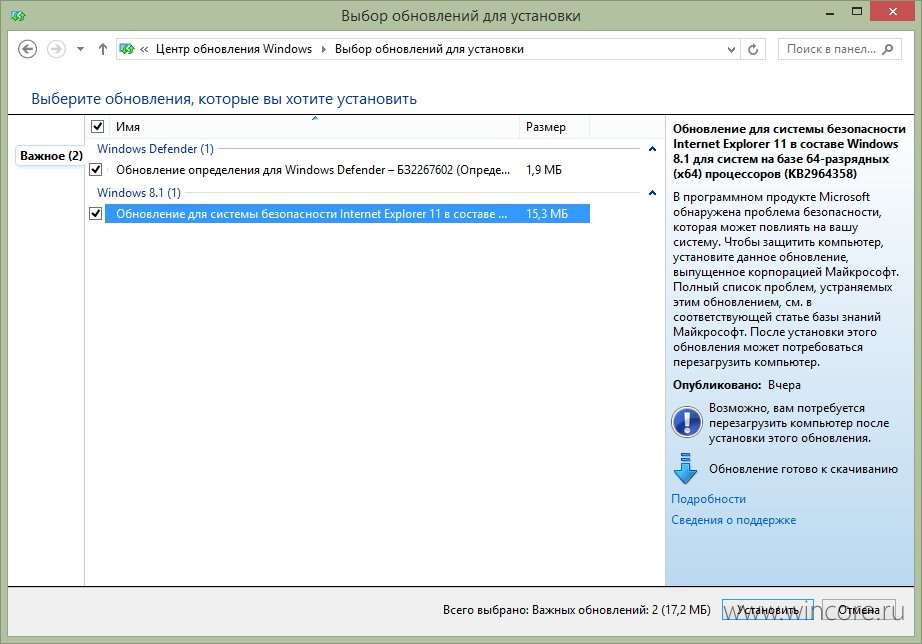Click the Windows Update icon in address bar

tap(127, 49)
